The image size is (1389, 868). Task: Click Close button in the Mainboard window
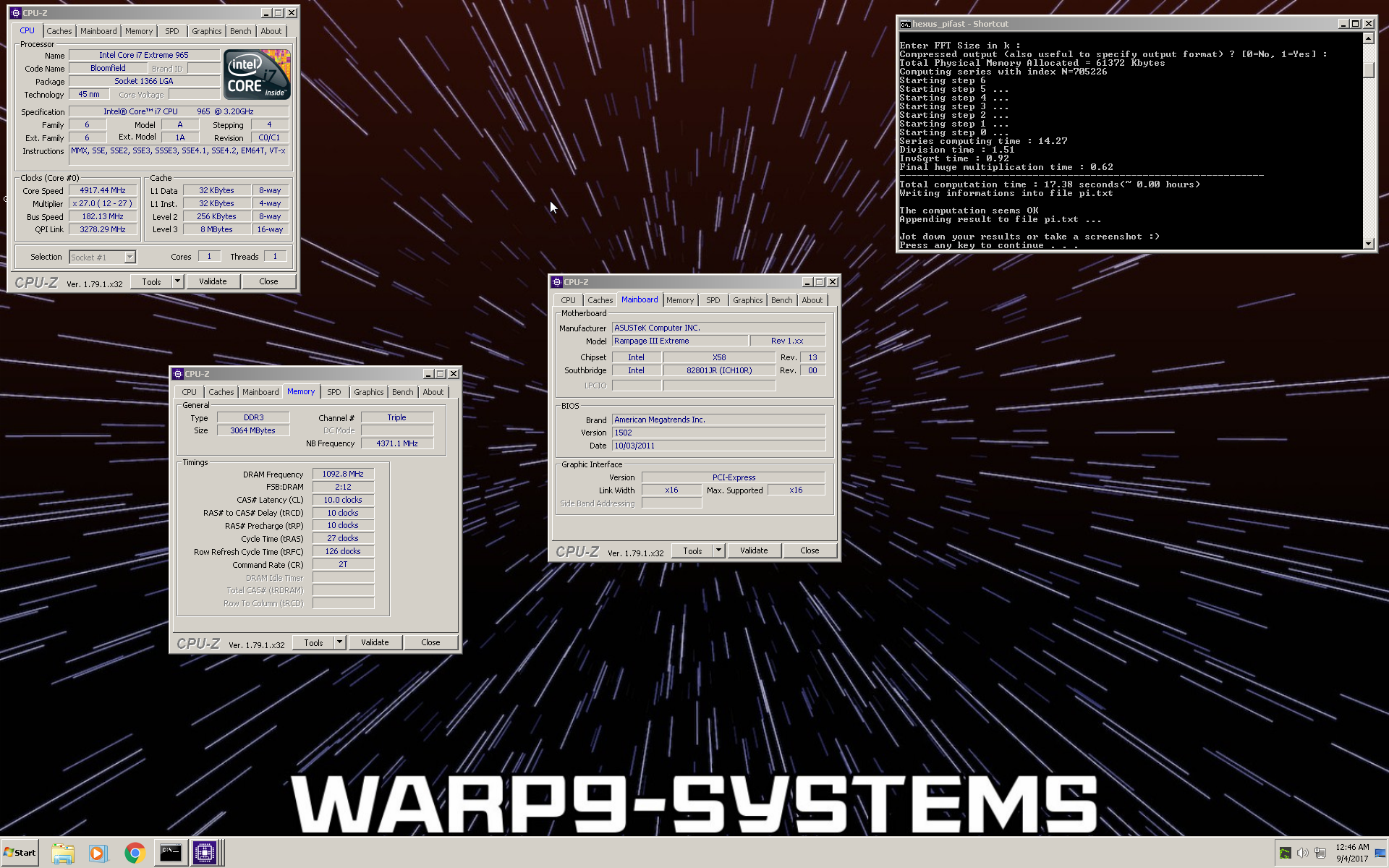(x=810, y=550)
